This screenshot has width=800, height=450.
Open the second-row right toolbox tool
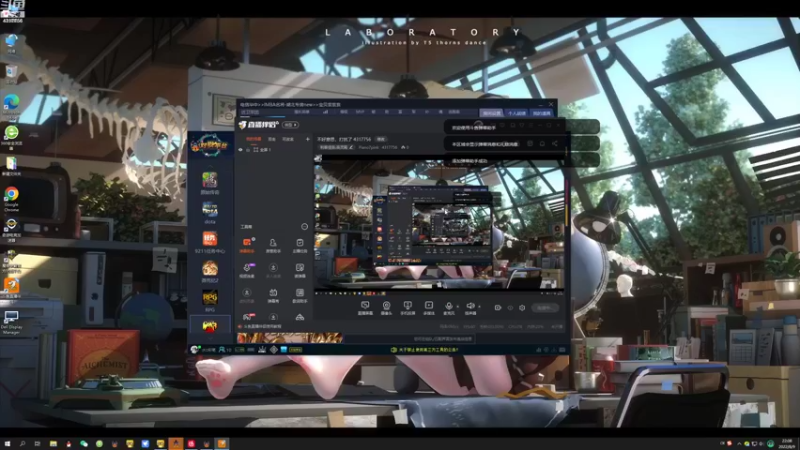tap(299, 270)
